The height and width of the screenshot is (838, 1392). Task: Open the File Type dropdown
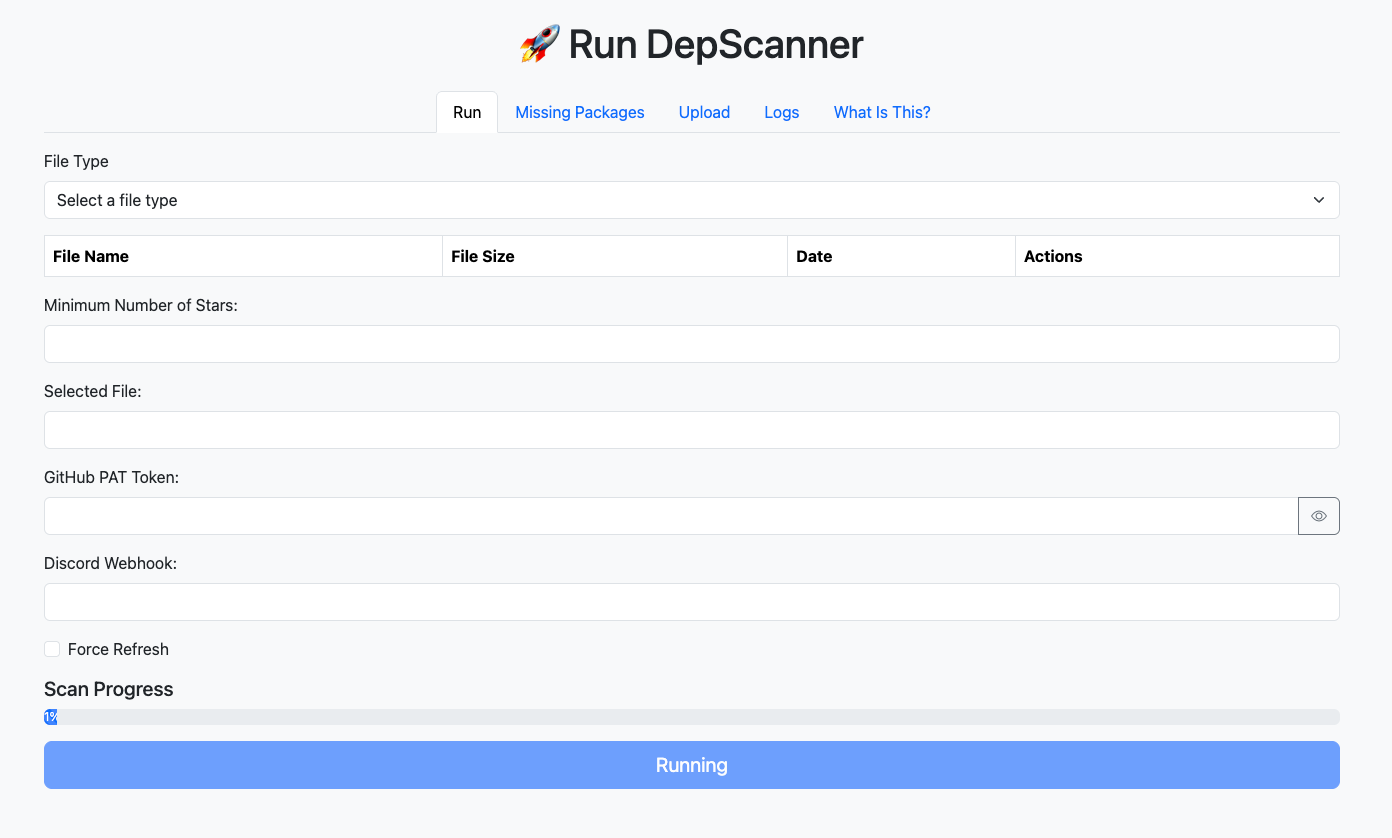(691, 200)
